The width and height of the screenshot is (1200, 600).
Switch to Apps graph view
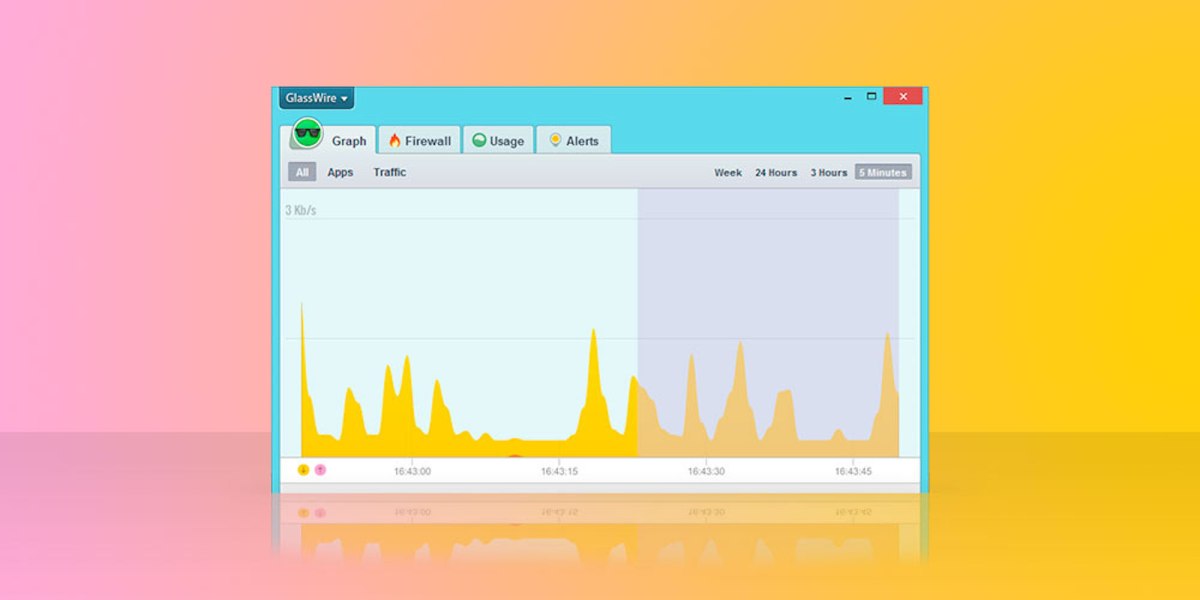(x=340, y=172)
